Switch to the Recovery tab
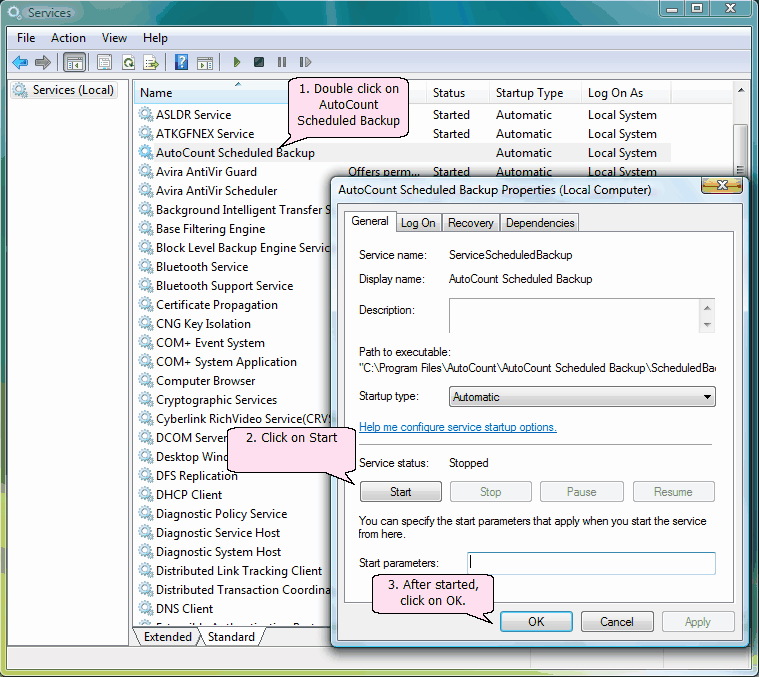This screenshot has height=677, width=759. coord(470,223)
